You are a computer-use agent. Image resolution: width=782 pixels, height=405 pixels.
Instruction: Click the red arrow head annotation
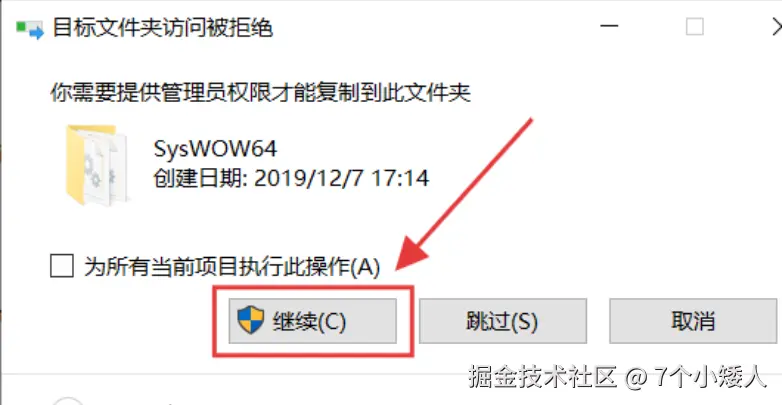[413, 253]
